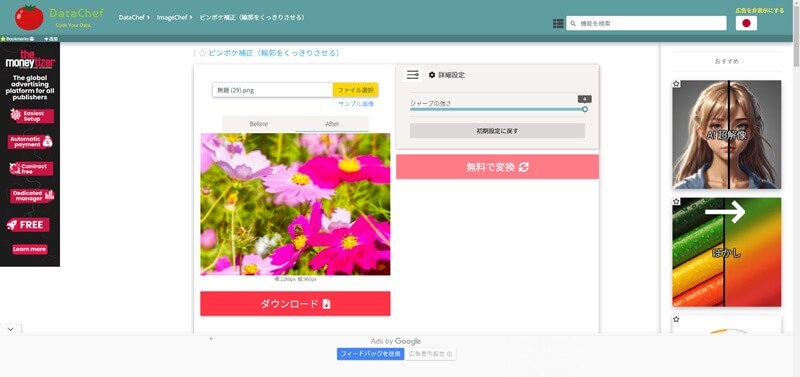This screenshot has height=377, width=800.
Task: Click the file name field 無題 (29).png
Action: (x=272, y=90)
